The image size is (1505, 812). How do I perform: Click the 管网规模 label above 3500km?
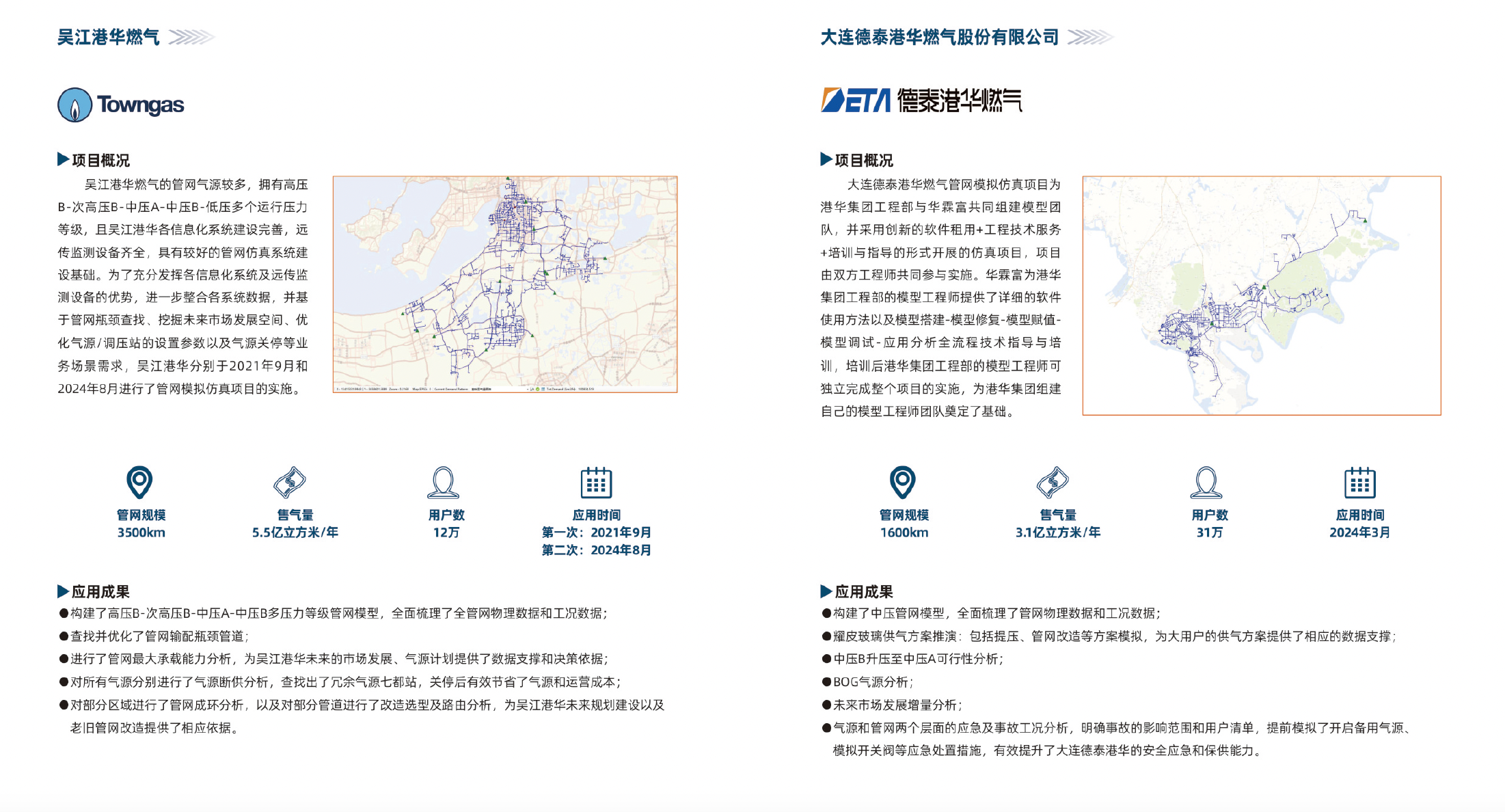141,515
